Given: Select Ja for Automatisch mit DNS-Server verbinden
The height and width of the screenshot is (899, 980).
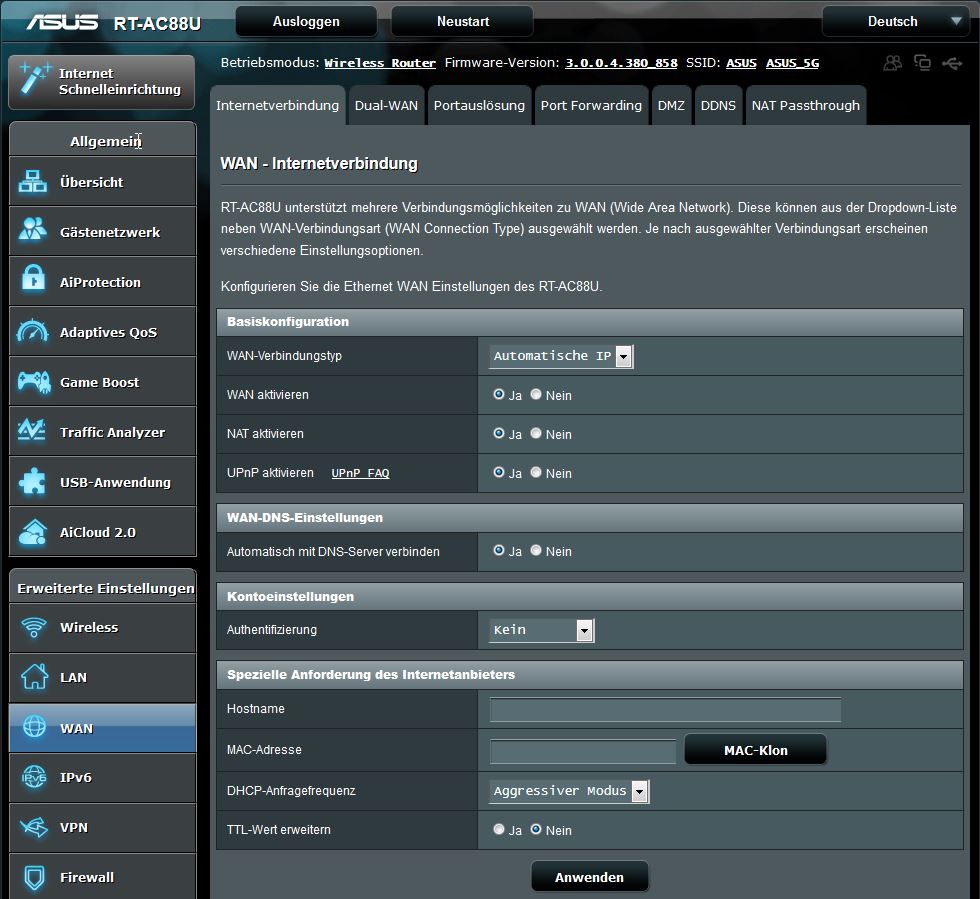Looking at the screenshot, I should (x=499, y=551).
